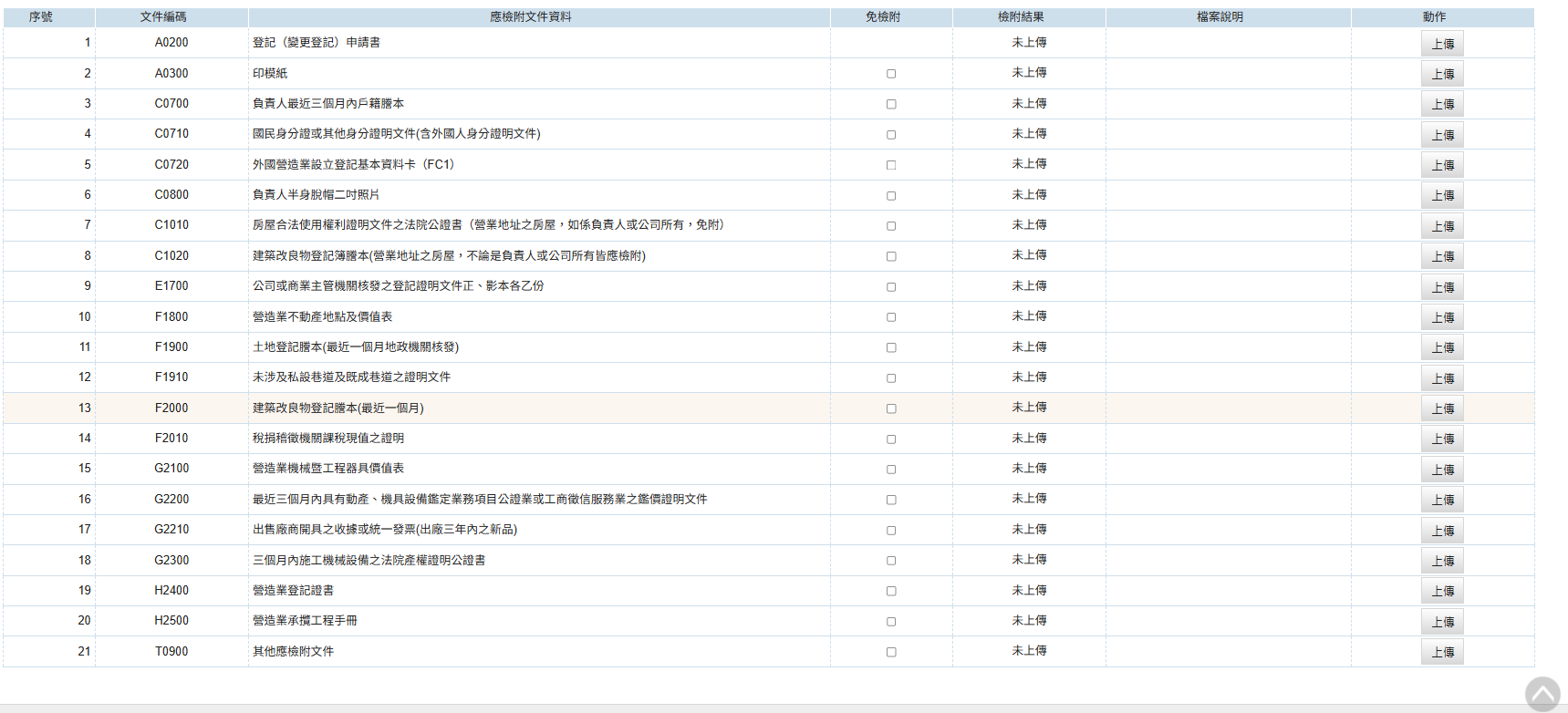Click the scroll-to-top arrow icon
1568x713 pixels.
point(1542,694)
